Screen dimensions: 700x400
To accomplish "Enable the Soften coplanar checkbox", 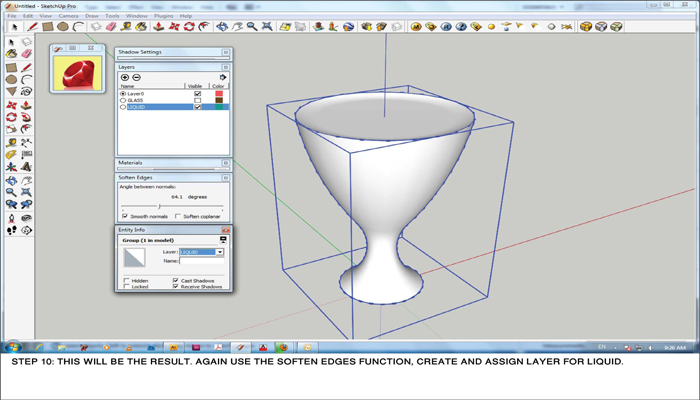I will tap(176, 216).
